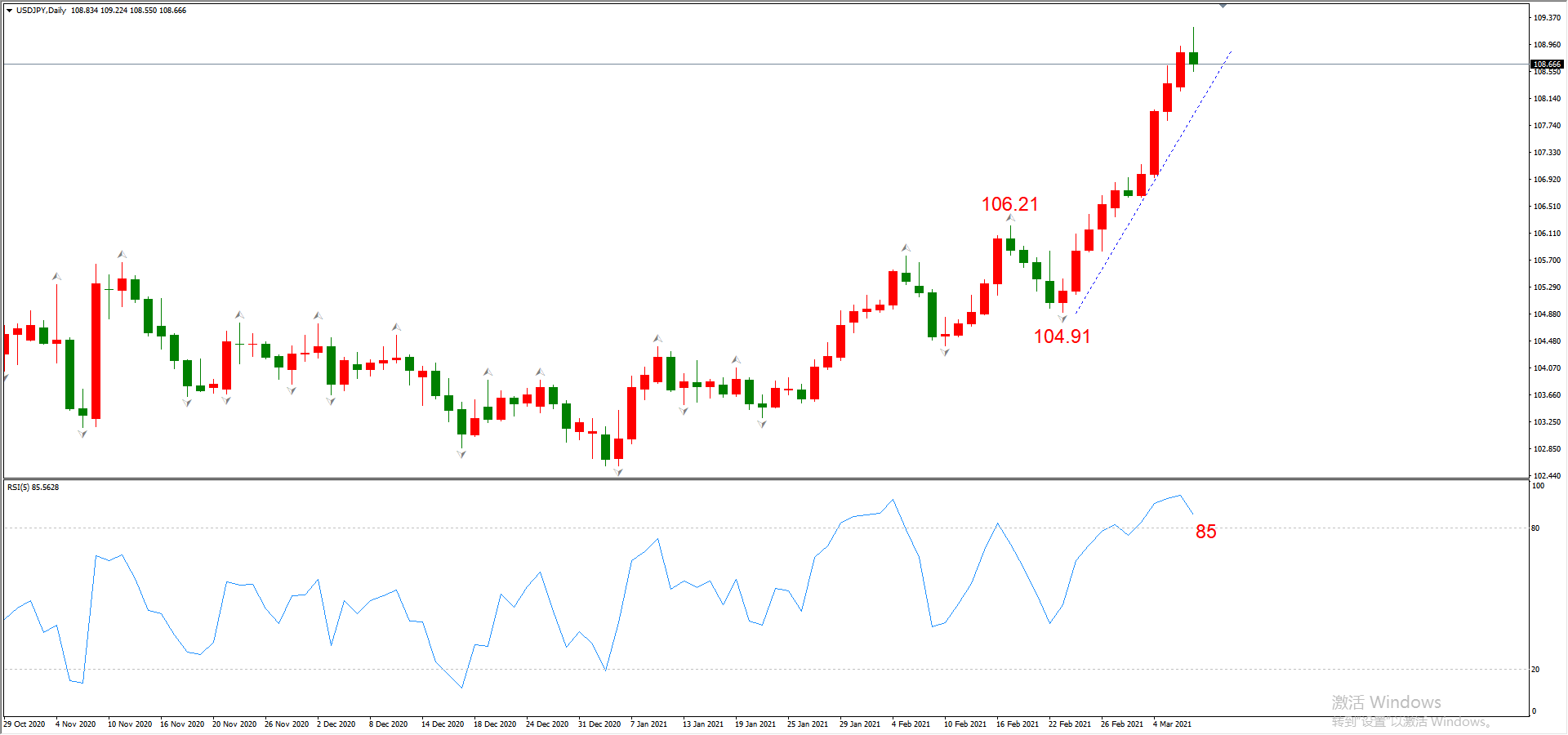Click price scale value 105.290

1547,287
